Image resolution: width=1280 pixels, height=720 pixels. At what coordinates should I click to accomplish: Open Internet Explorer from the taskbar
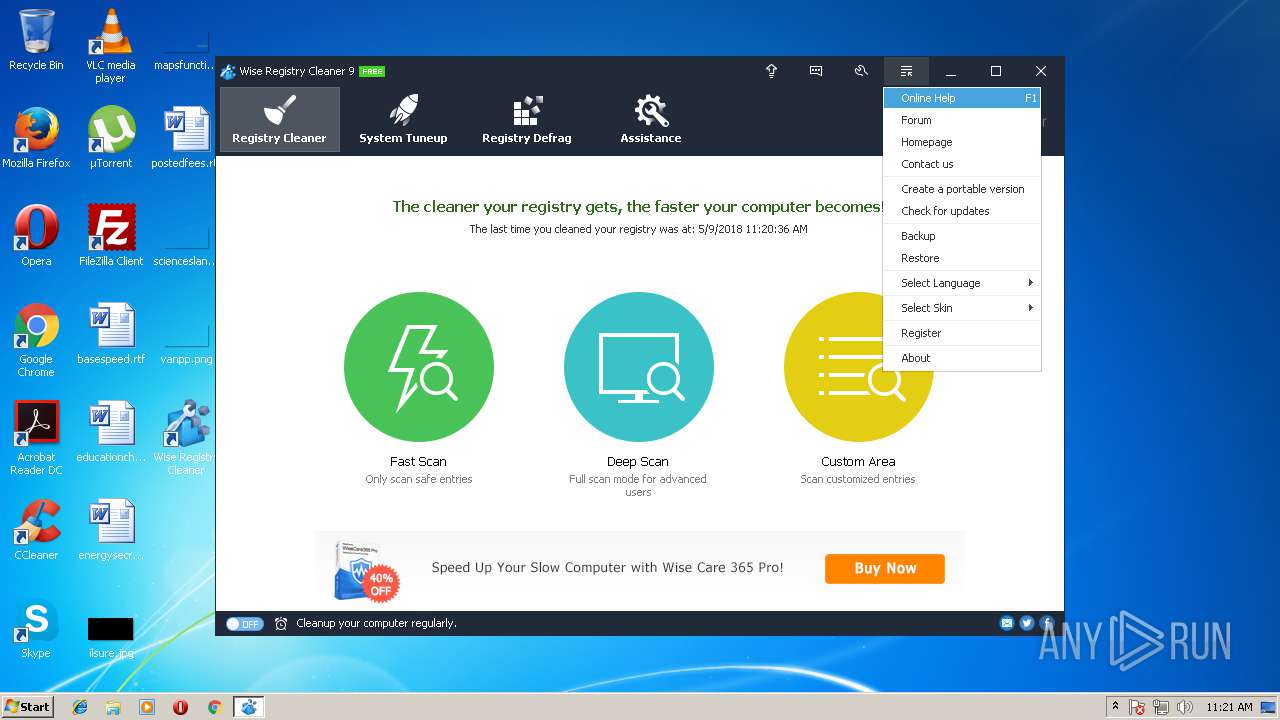click(80, 707)
